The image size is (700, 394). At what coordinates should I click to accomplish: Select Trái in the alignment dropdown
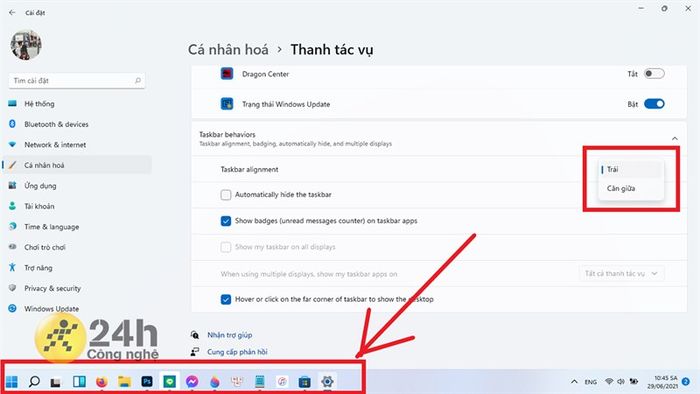(x=630, y=170)
